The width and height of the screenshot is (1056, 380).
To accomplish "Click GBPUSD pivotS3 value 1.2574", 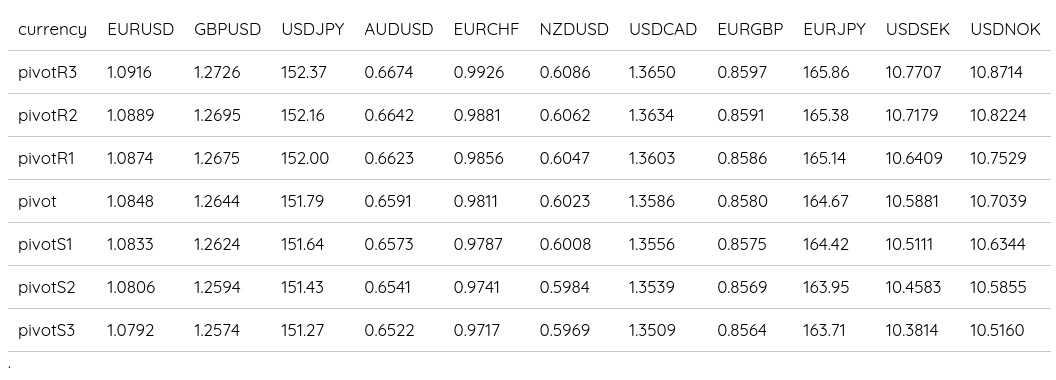I will pyautogui.click(x=216, y=331).
